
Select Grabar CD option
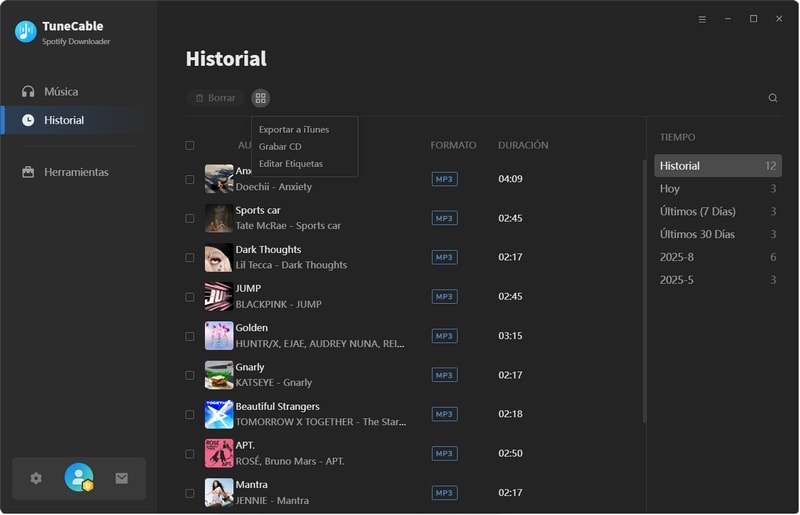pos(280,146)
